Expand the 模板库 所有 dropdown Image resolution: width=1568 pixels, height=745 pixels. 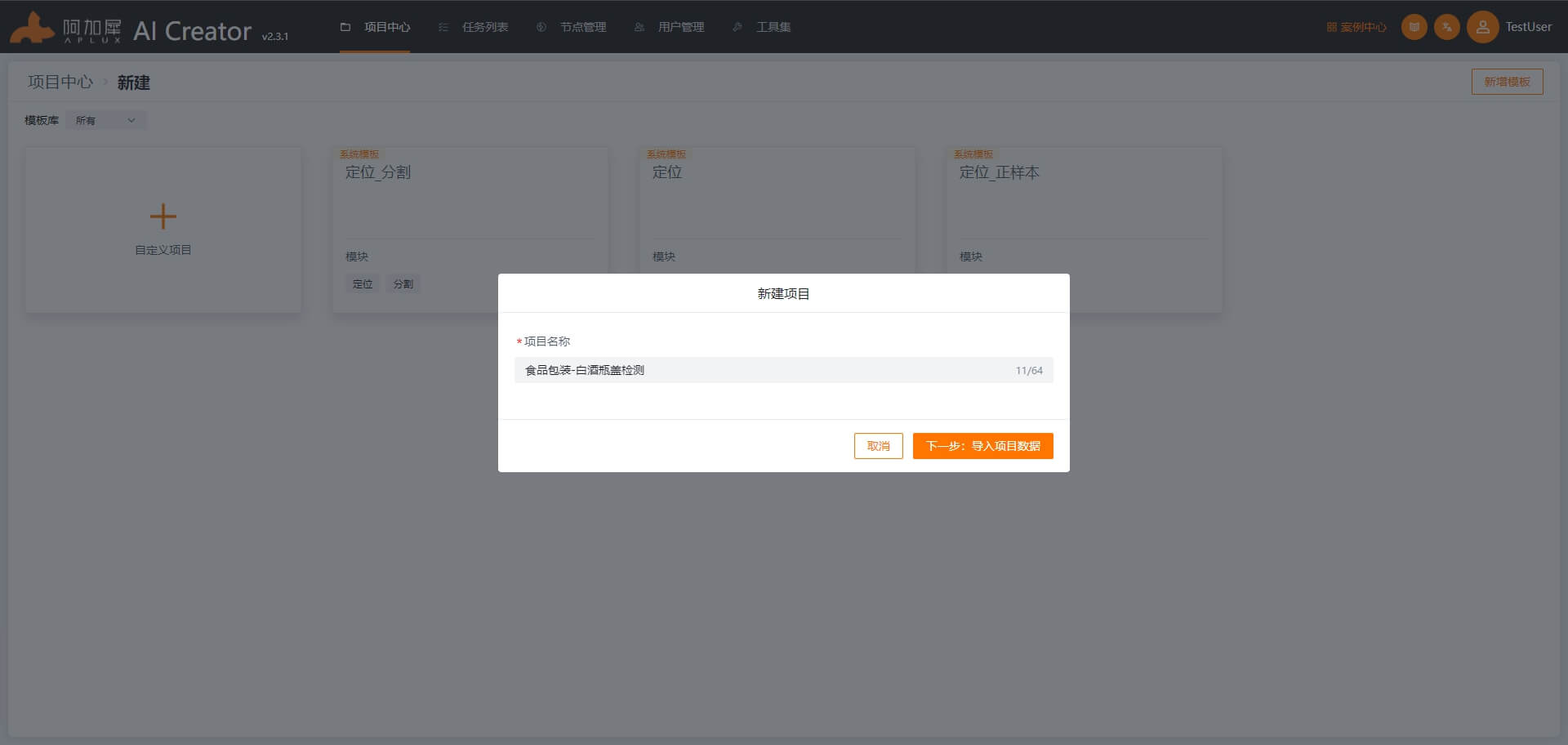click(106, 120)
